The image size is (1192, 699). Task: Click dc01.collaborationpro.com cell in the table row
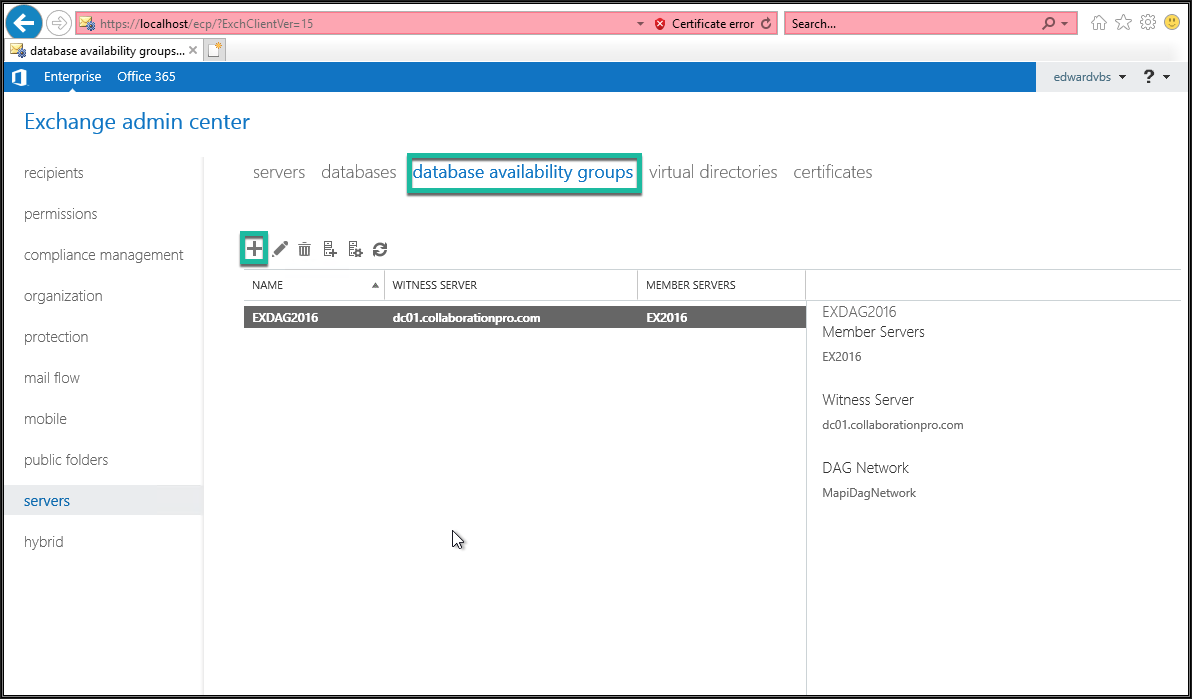click(x=466, y=318)
